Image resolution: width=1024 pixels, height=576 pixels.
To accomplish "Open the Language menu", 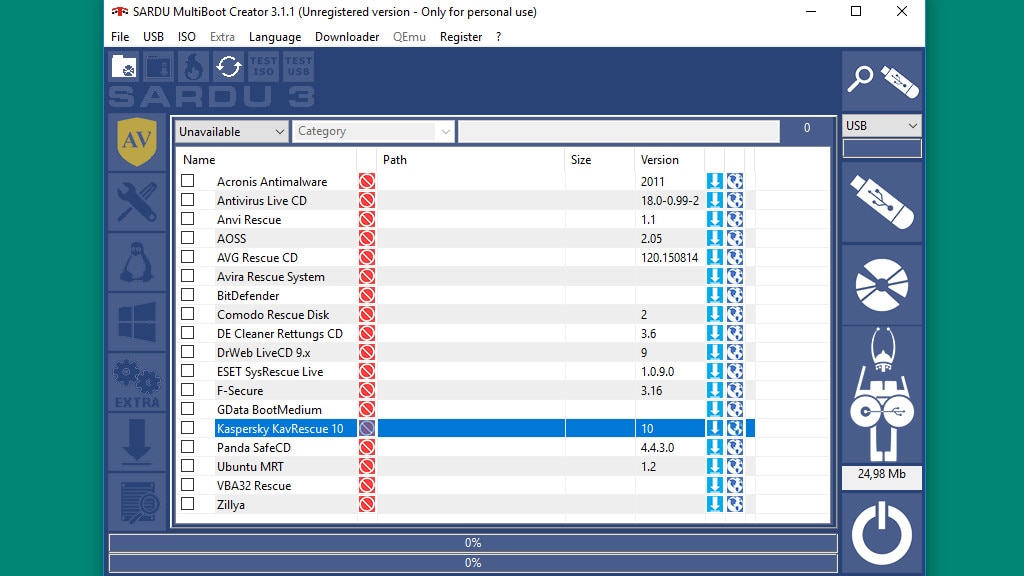I will coord(275,37).
